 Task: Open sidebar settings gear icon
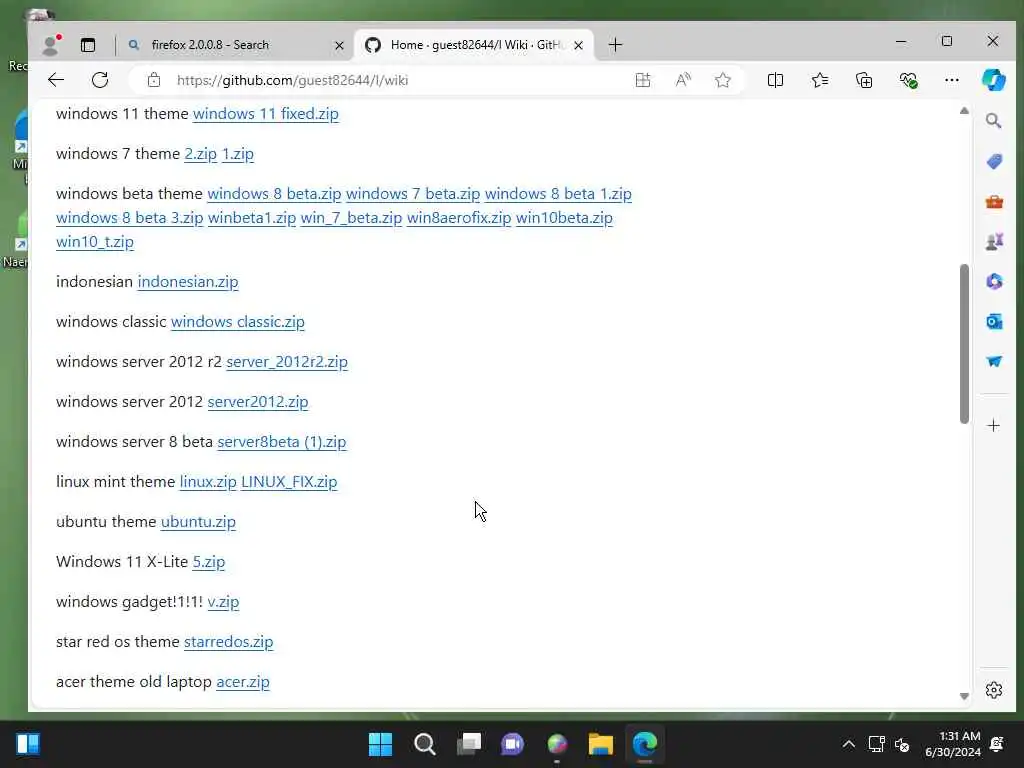click(x=994, y=690)
